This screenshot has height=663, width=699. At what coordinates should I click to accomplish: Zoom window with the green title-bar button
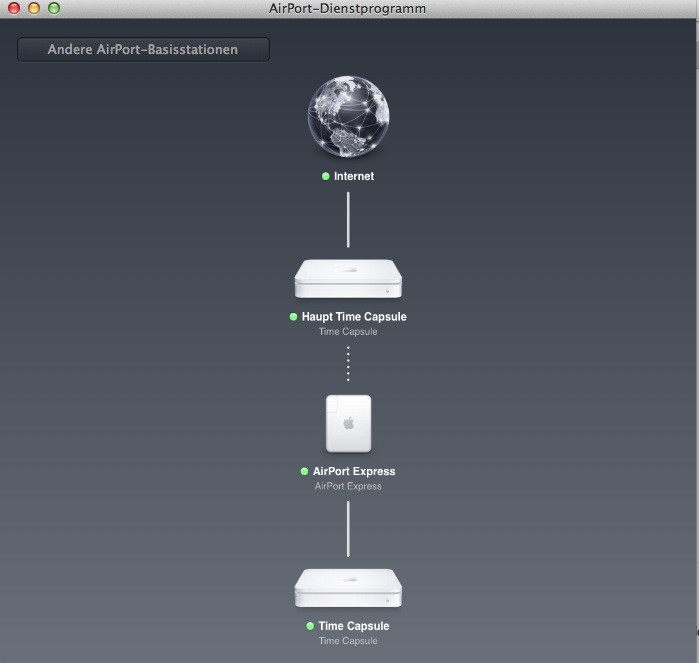54,8
